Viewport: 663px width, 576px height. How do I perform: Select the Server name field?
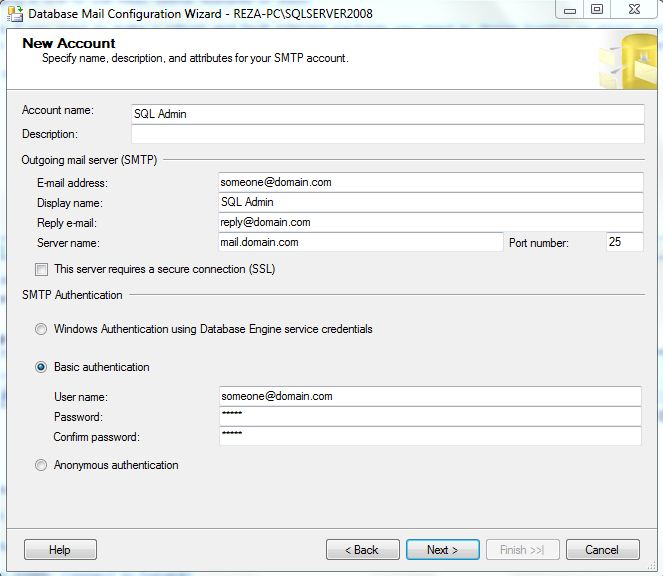(x=360, y=242)
